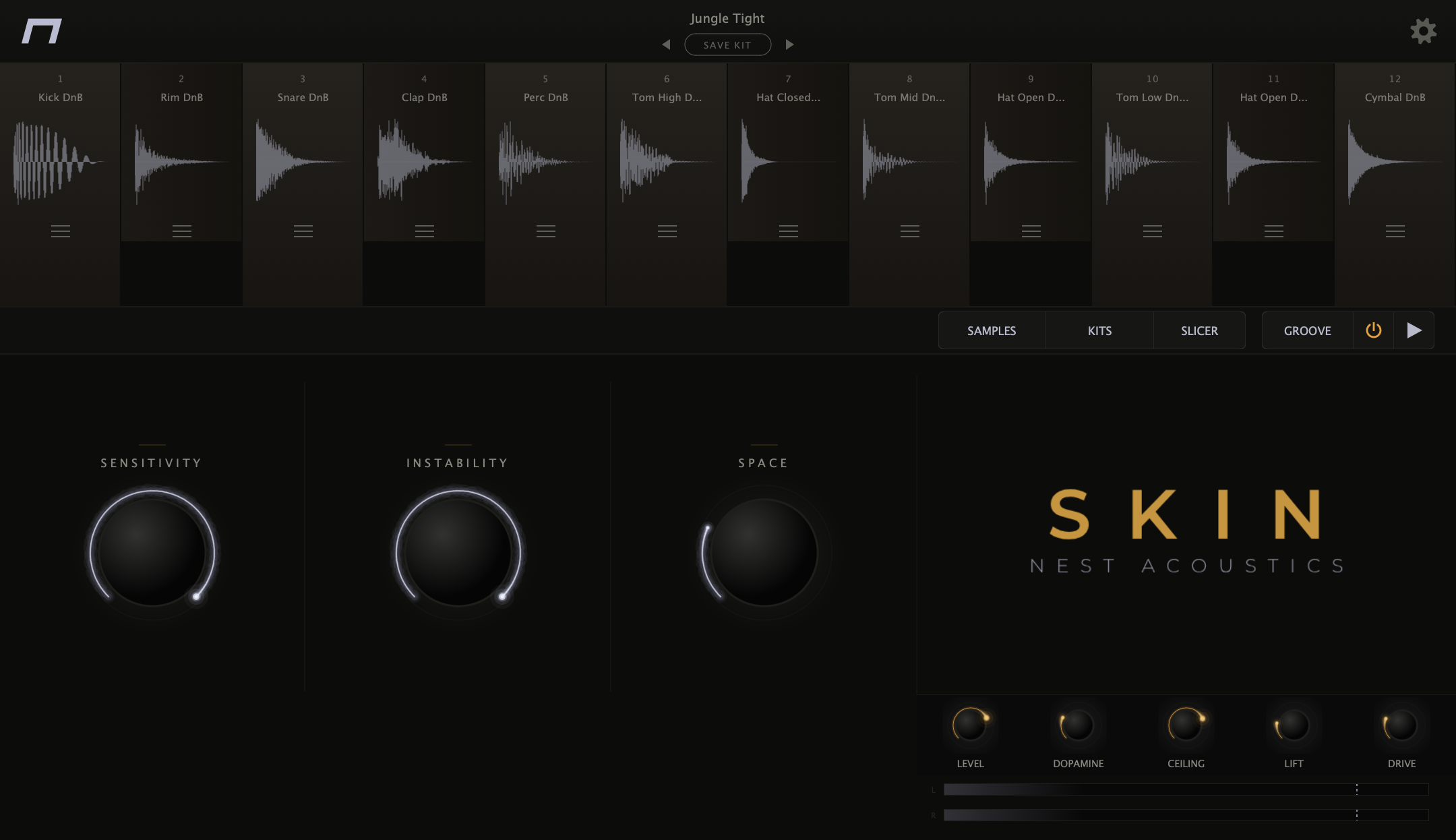Trigger the Tom Low waveform
This screenshot has width=1456, height=840.
tap(1153, 162)
